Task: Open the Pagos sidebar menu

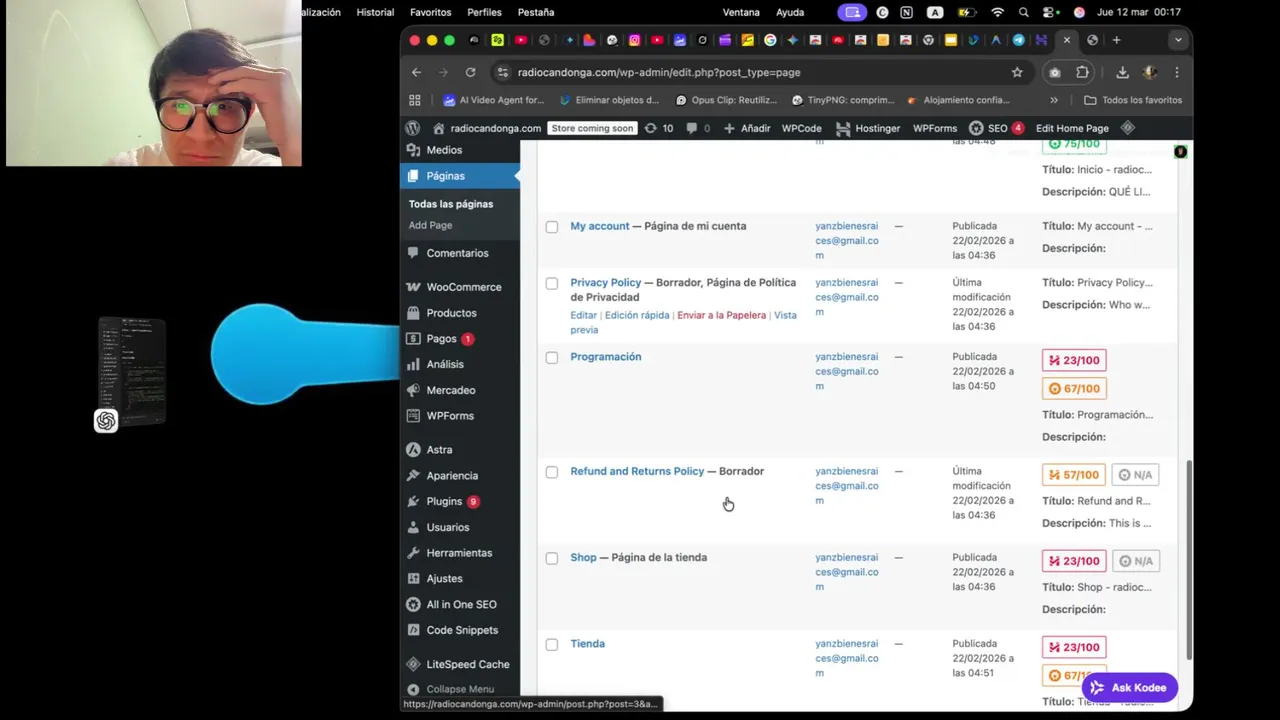Action: pos(441,339)
